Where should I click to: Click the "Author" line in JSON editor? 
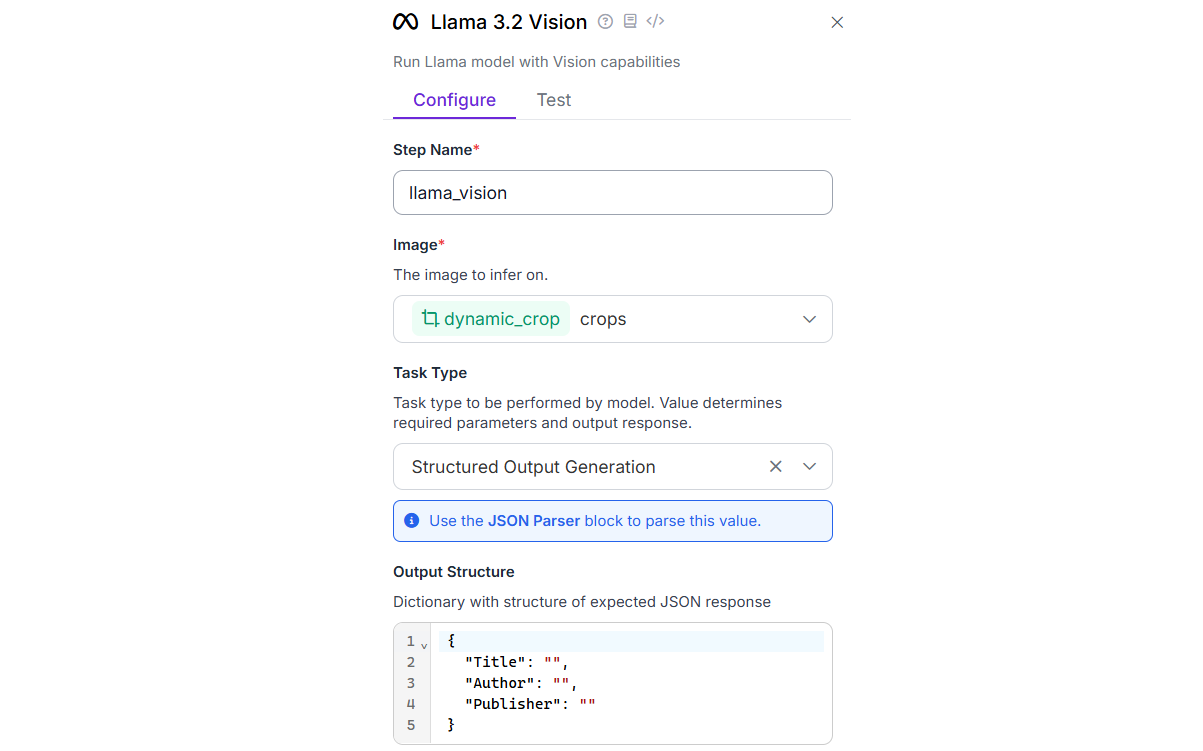[521, 683]
